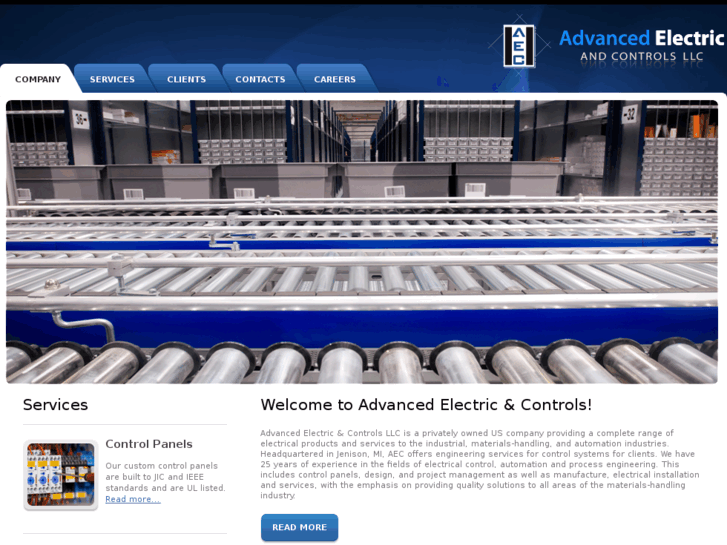Click the conveyor warehouse banner image

pyautogui.click(x=362, y=242)
